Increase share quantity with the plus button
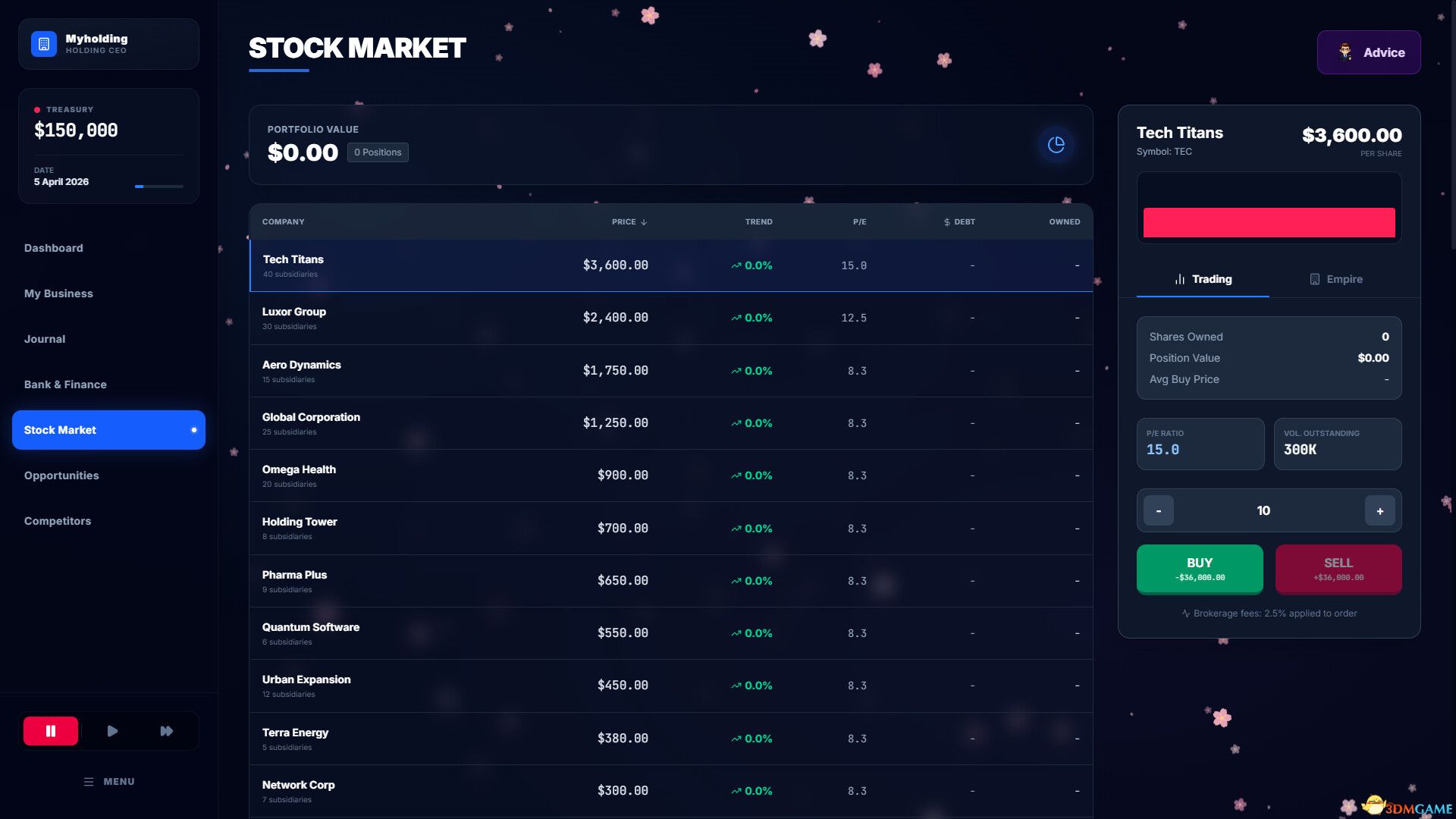This screenshot has width=1456, height=819. coord(1380,511)
